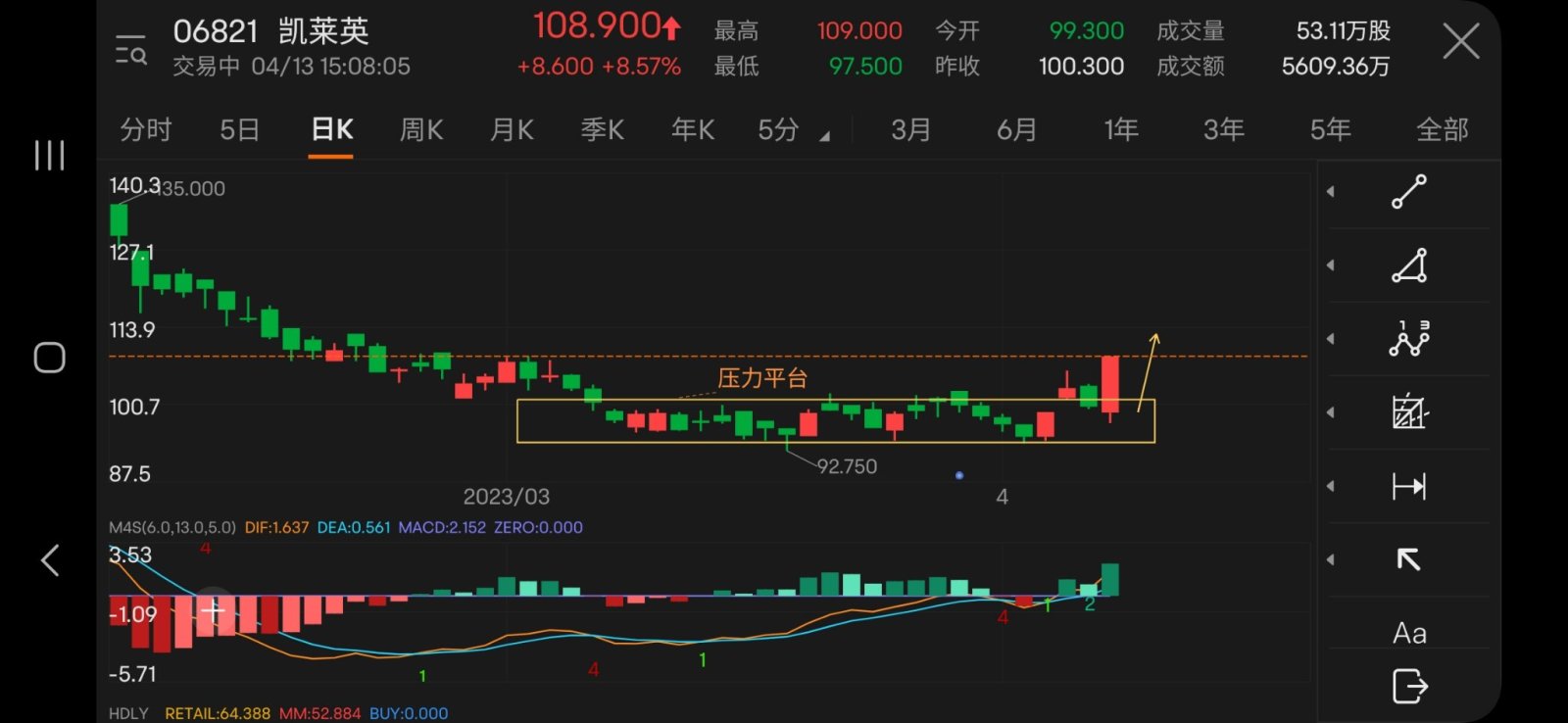Tap the 压力平台 annotation label
Viewport: 1568px width, 723px height.
[x=762, y=378]
